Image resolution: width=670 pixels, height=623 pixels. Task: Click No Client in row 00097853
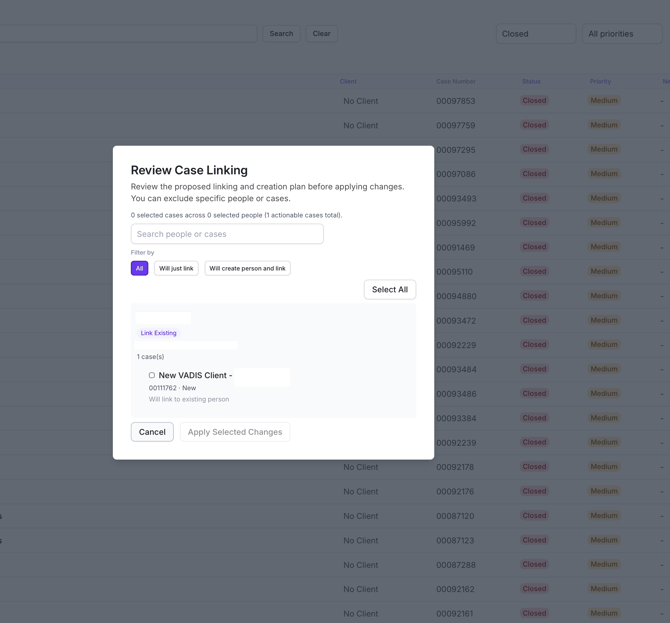tap(361, 101)
